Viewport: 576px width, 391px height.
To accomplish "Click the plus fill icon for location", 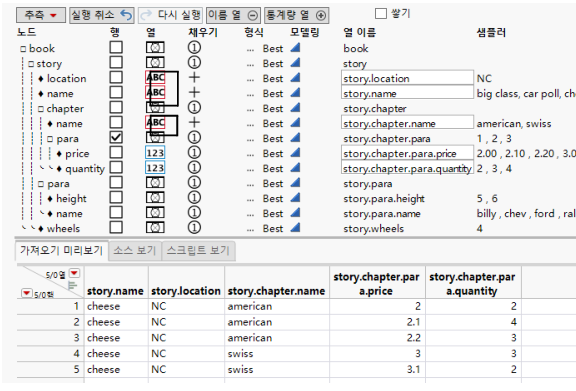I will click(x=194, y=77).
